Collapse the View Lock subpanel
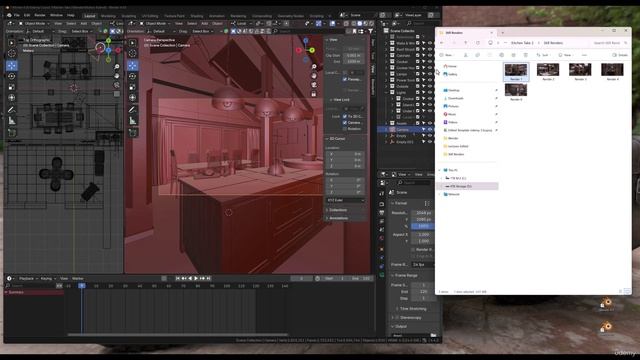 (x=331, y=100)
